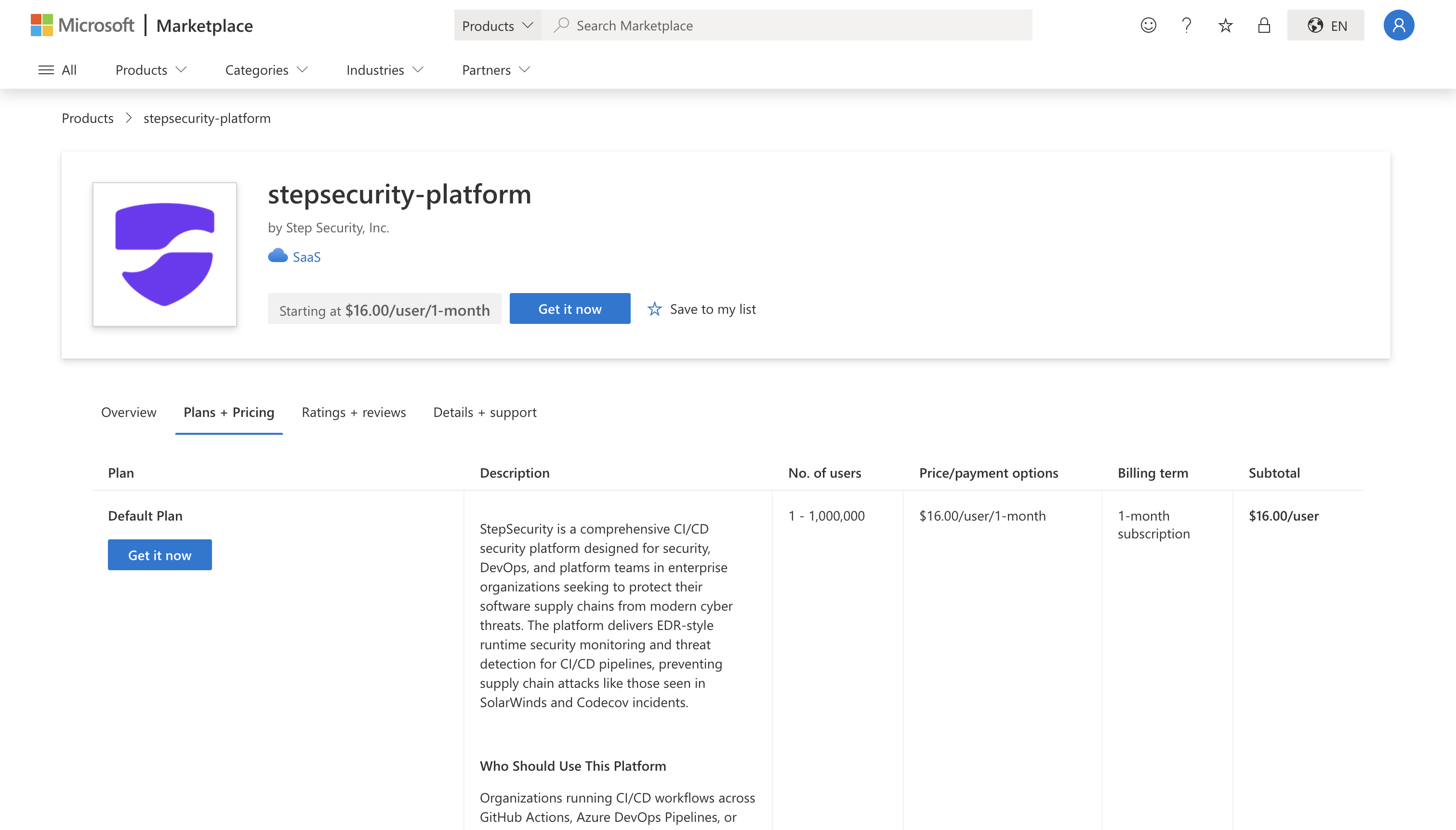Click the lock icon in header
This screenshot has height=830, width=1456.
pyautogui.click(x=1263, y=25)
